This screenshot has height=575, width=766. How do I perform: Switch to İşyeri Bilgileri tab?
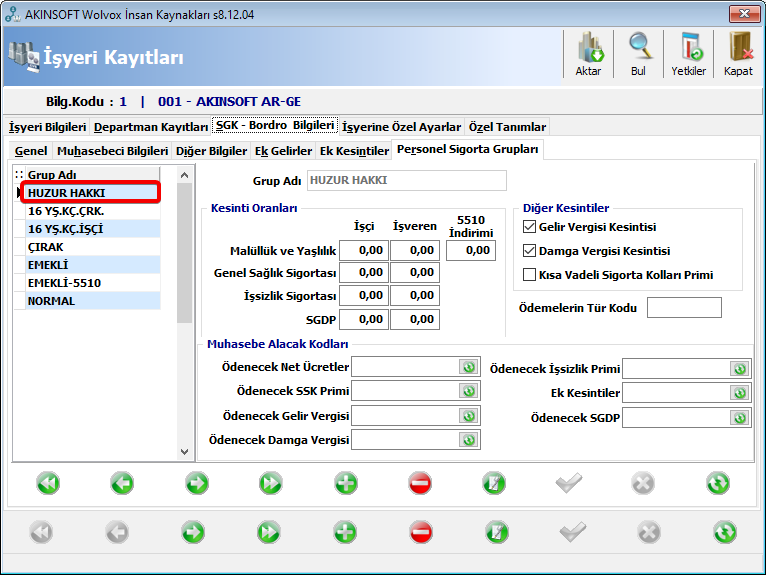(47, 127)
